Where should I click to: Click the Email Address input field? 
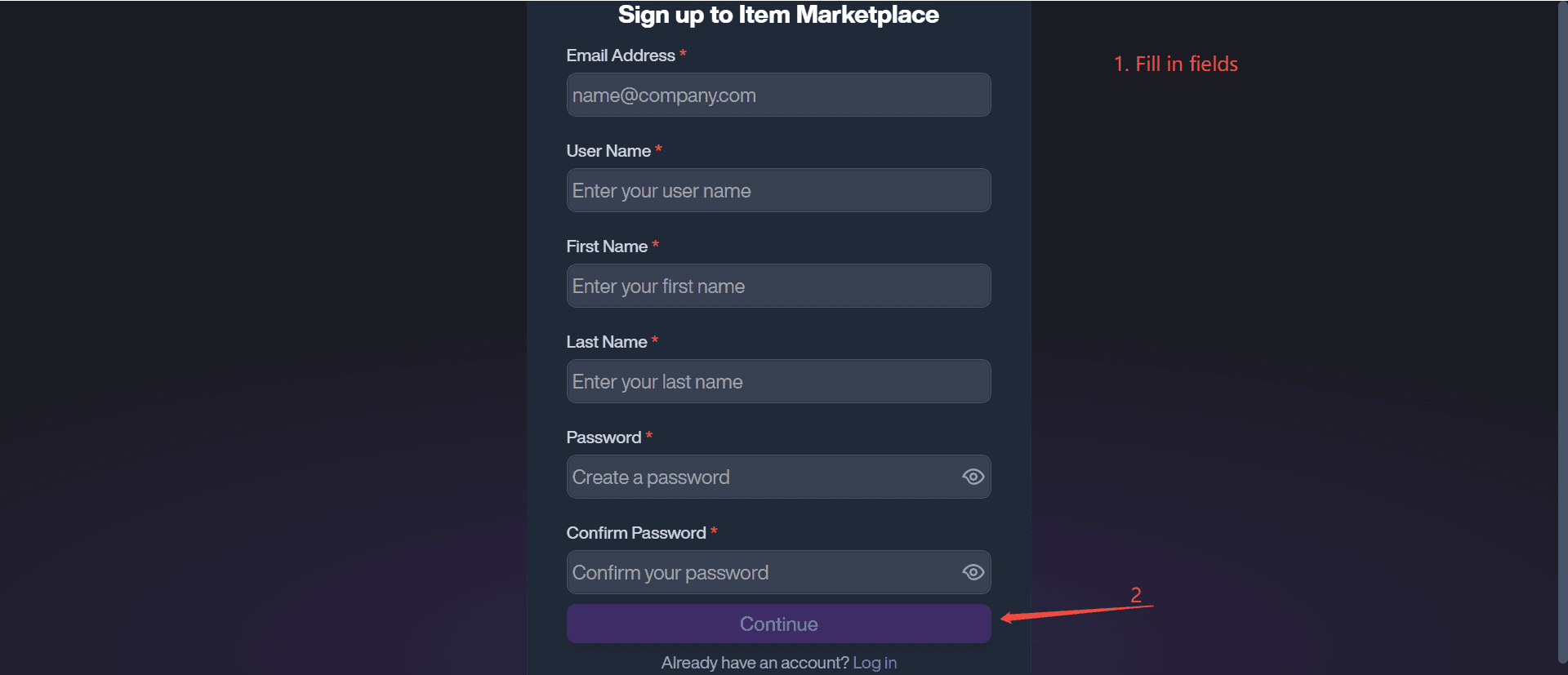pos(778,95)
